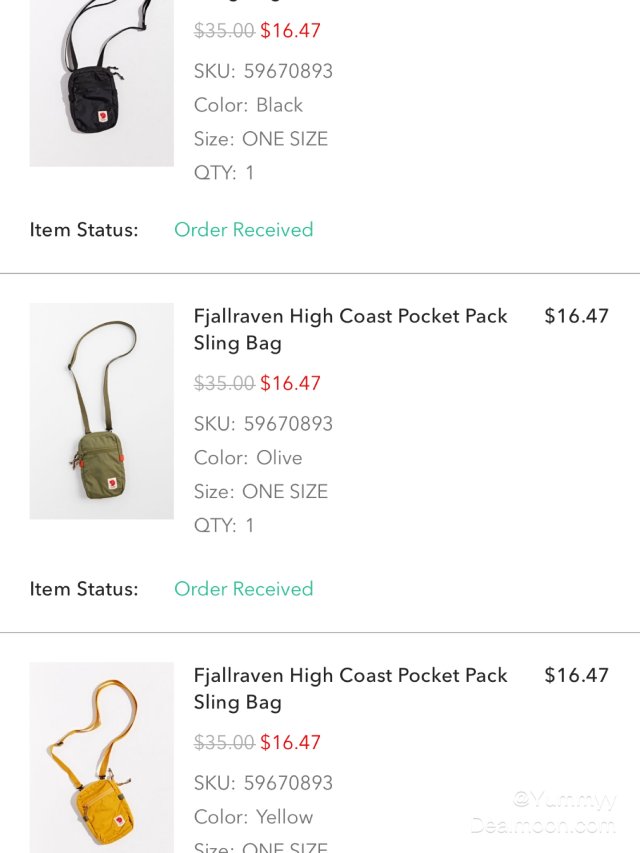This screenshot has height=853, width=640.
Task: Tap the Color: Olive label
Action: [x=248, y=458]
